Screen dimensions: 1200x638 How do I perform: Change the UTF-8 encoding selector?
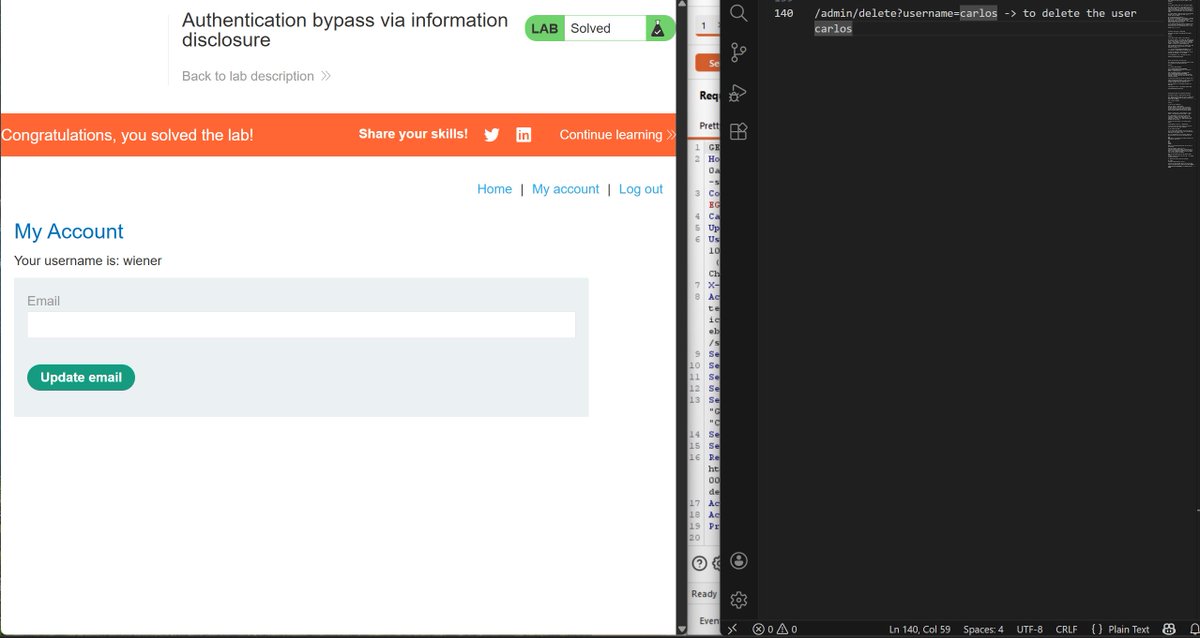(x=1029, y=629)
